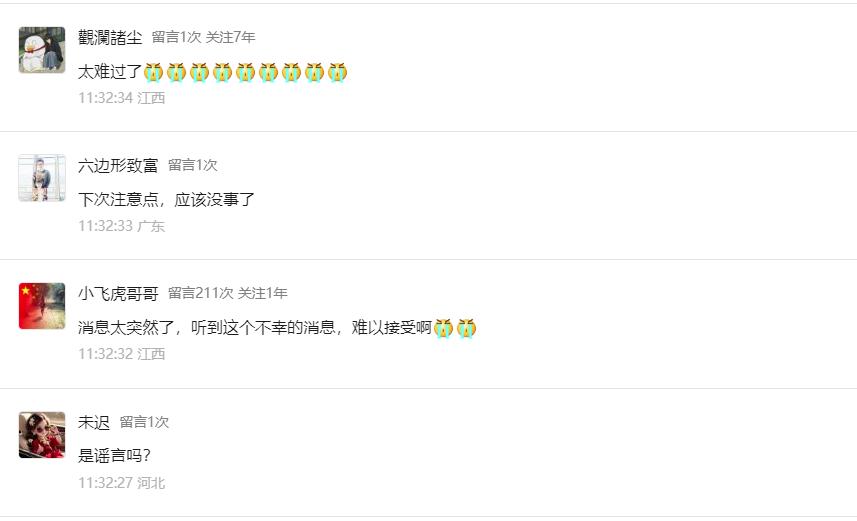
Task: Click timestamp 11:32:33 广东
Action: [121, 226]
